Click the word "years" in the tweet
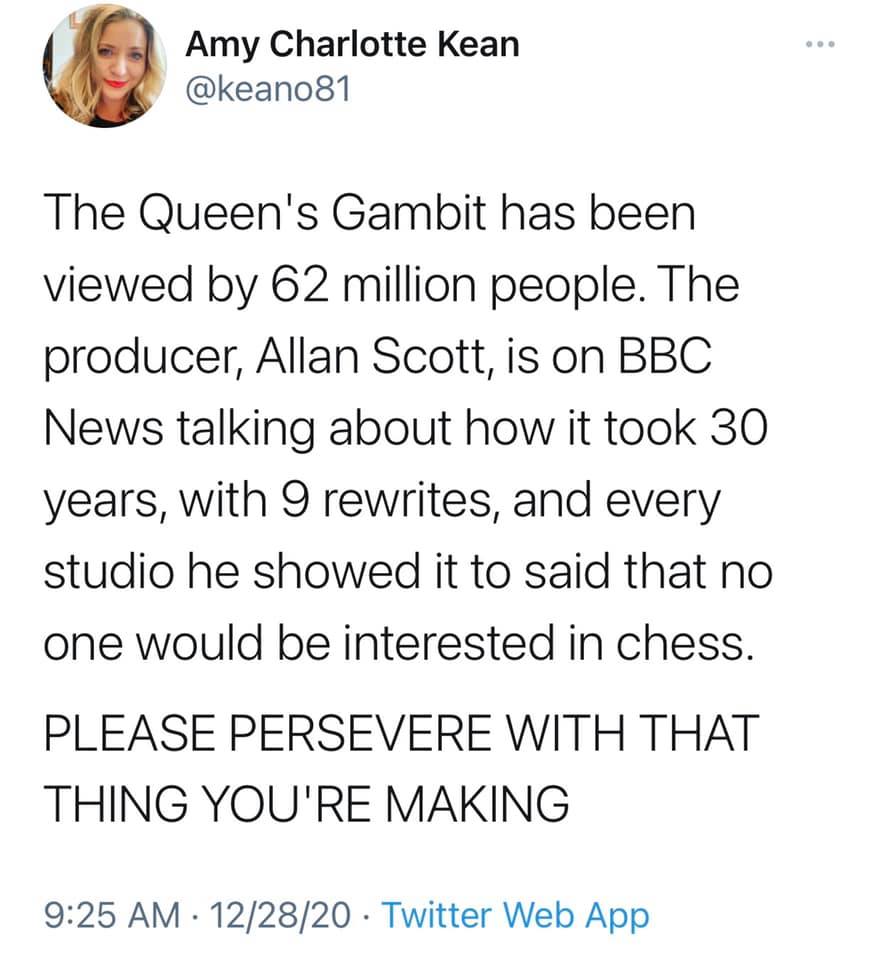Image resolution: width=882 pixels, height=960 pixels. [x=96, y=503]
